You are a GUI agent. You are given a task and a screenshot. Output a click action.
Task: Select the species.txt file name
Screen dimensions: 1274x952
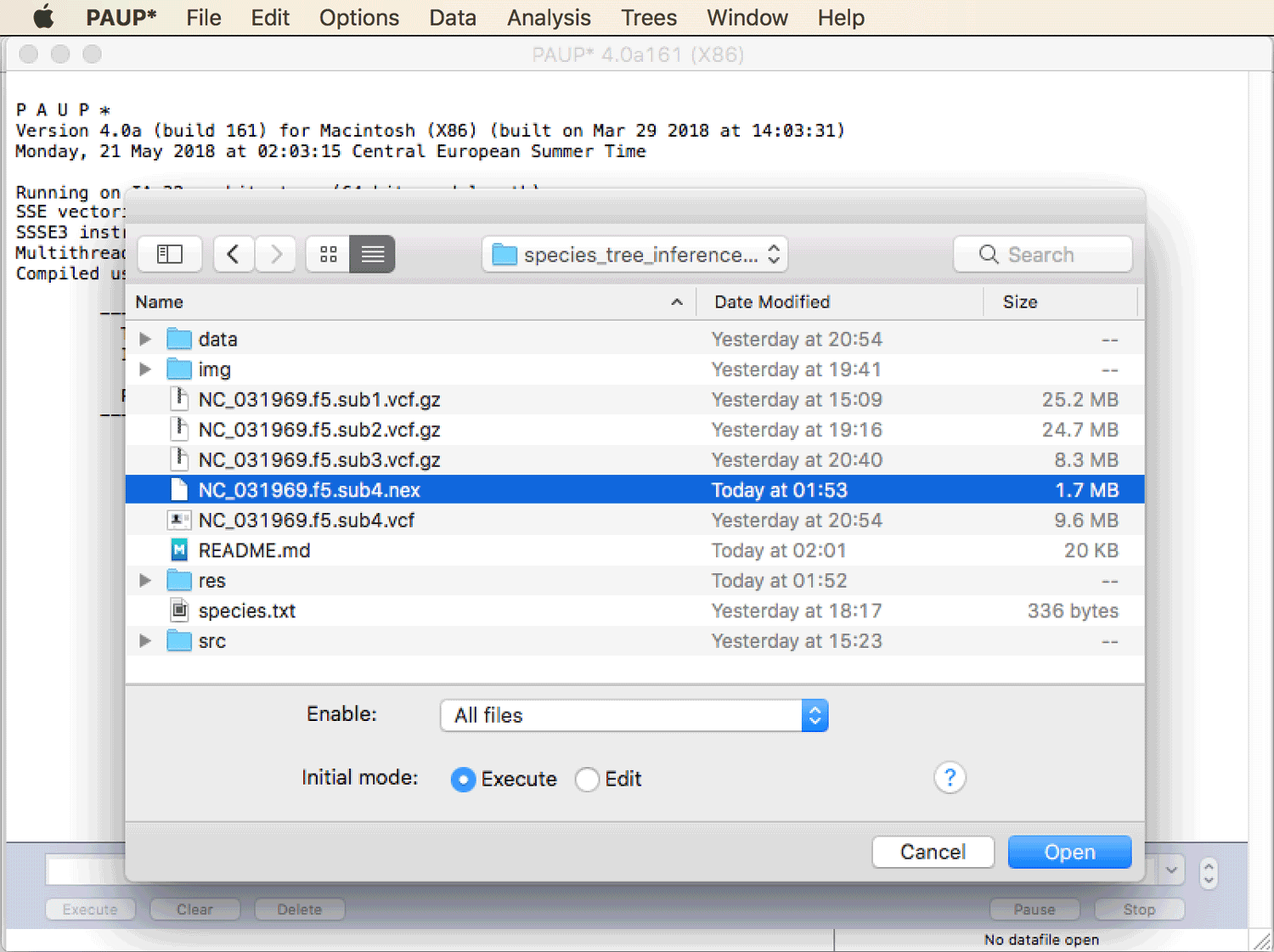click(247, 611)
